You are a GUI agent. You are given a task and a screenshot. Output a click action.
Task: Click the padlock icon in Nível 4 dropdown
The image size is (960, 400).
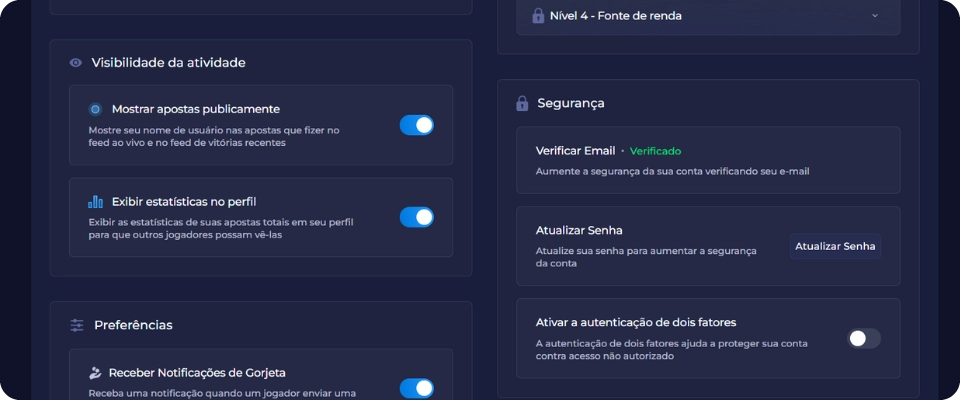coord(538,16)
